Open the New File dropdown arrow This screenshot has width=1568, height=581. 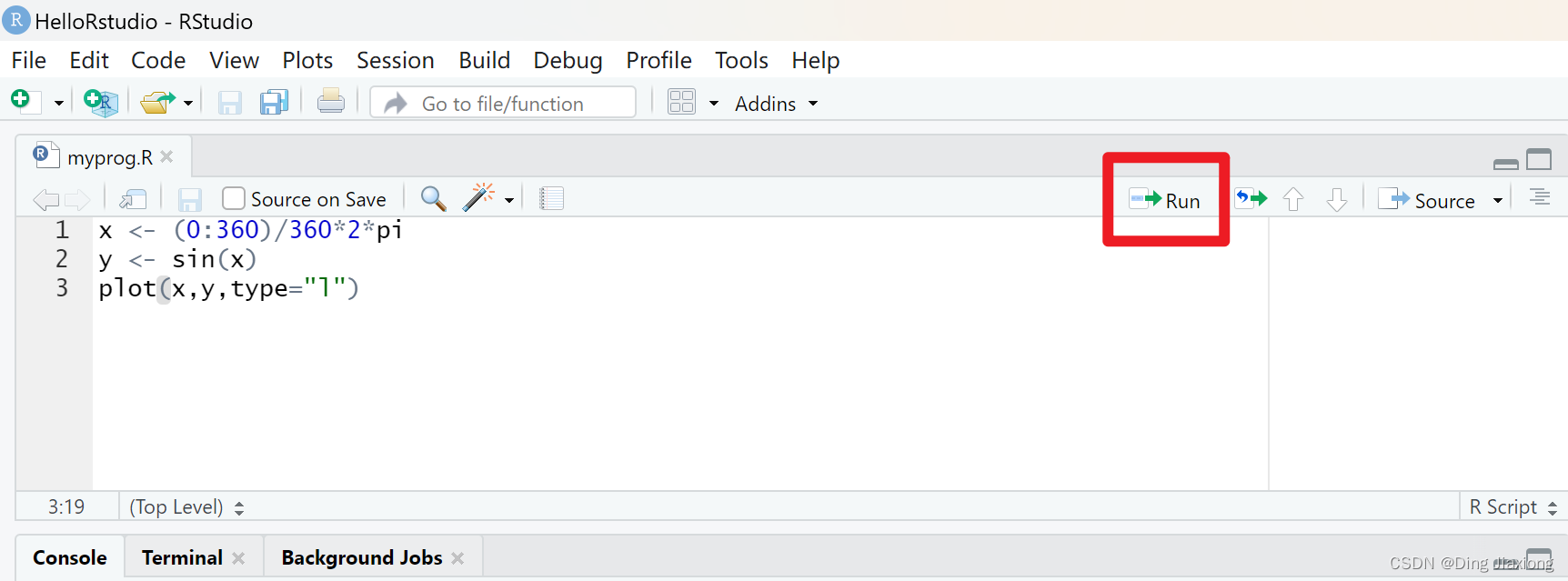pyautogui.click(x=58, y=103)
